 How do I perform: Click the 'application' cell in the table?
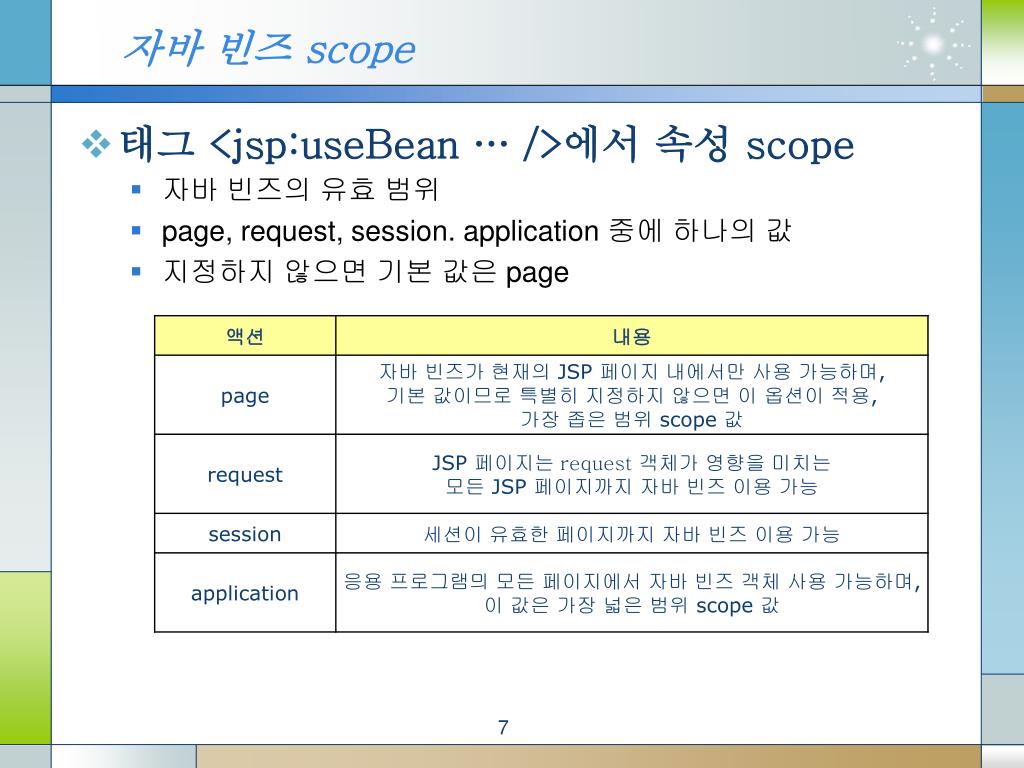click(245, 593)
